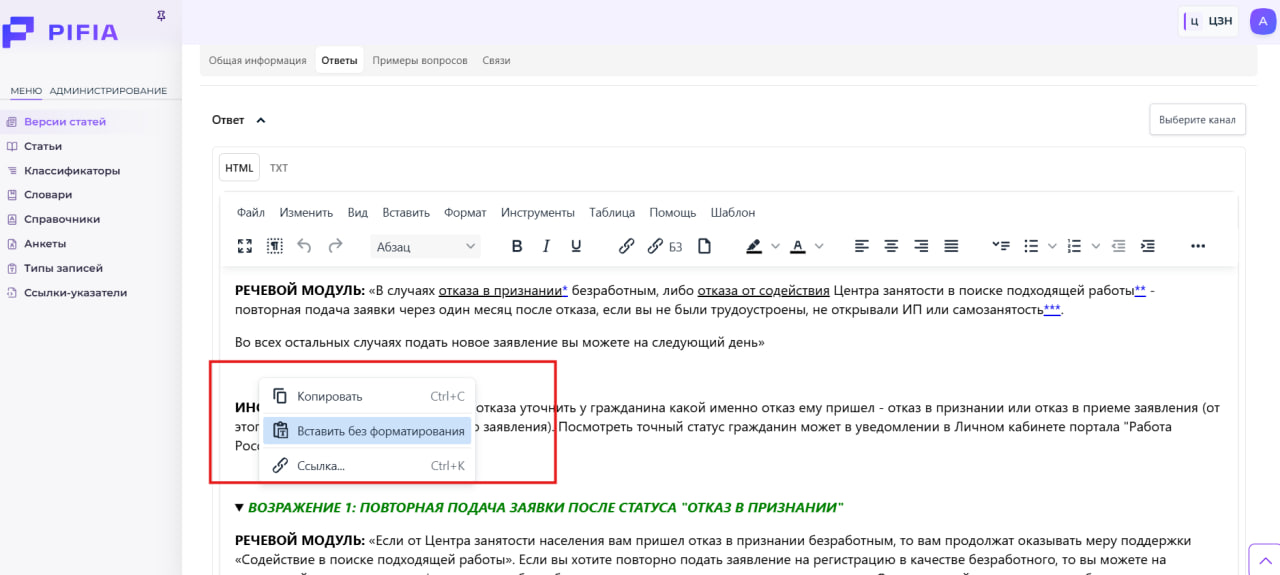Toggle bold formatting
Viewport: 1280px width, 575px height.
[x=517, y=246]
